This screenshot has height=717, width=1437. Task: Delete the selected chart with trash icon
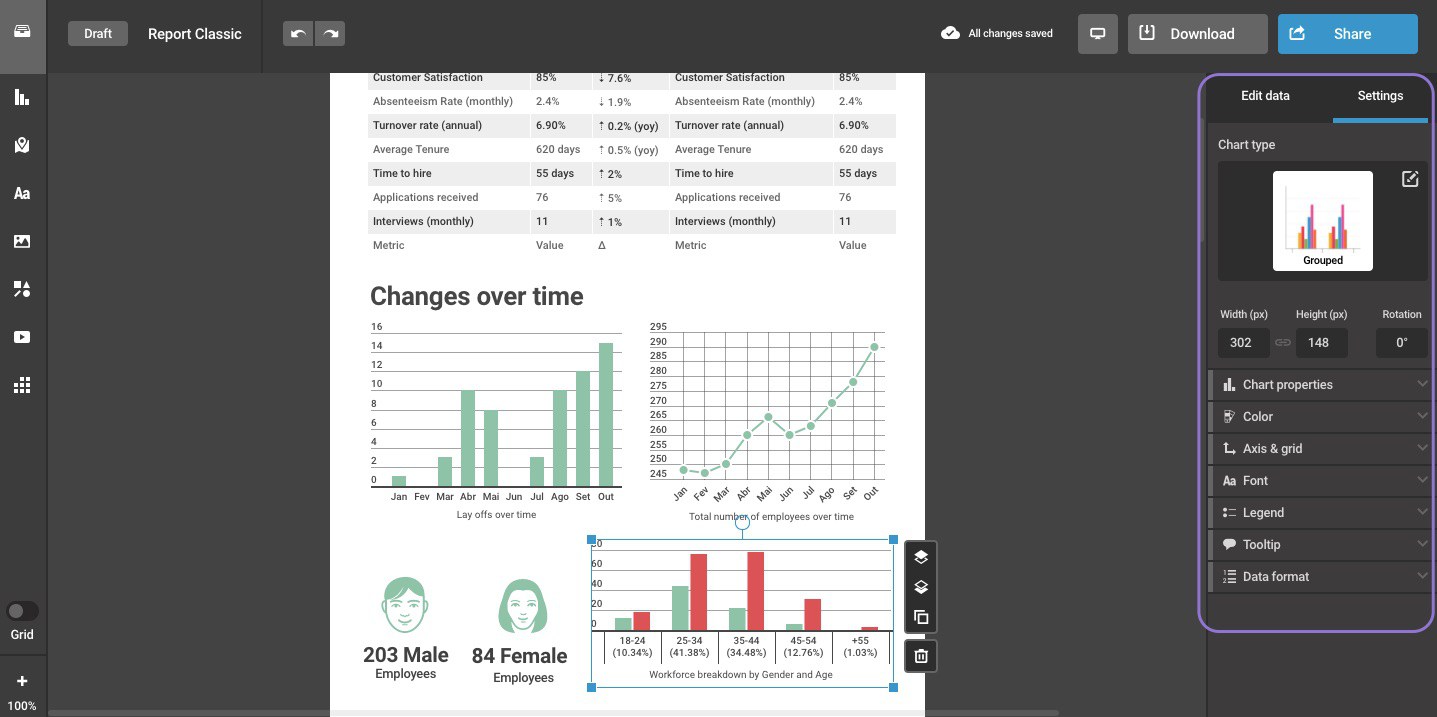(921, 657)
